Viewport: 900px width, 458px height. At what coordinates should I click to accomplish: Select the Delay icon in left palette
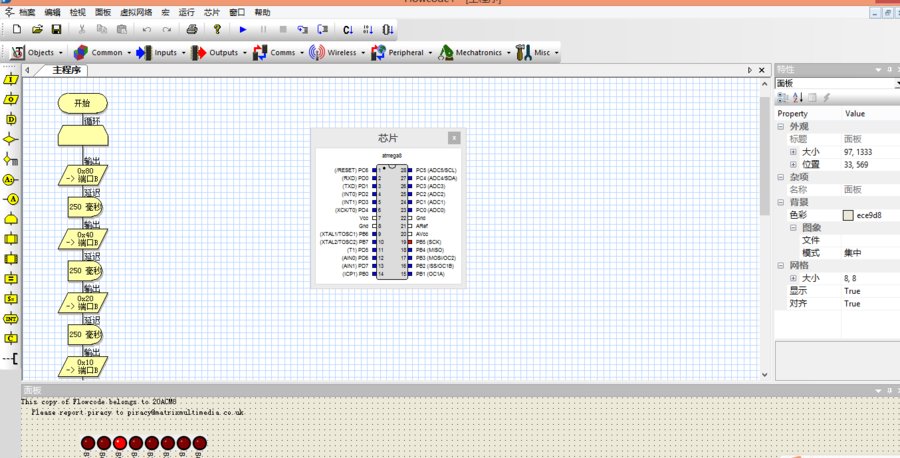point(11,119)
